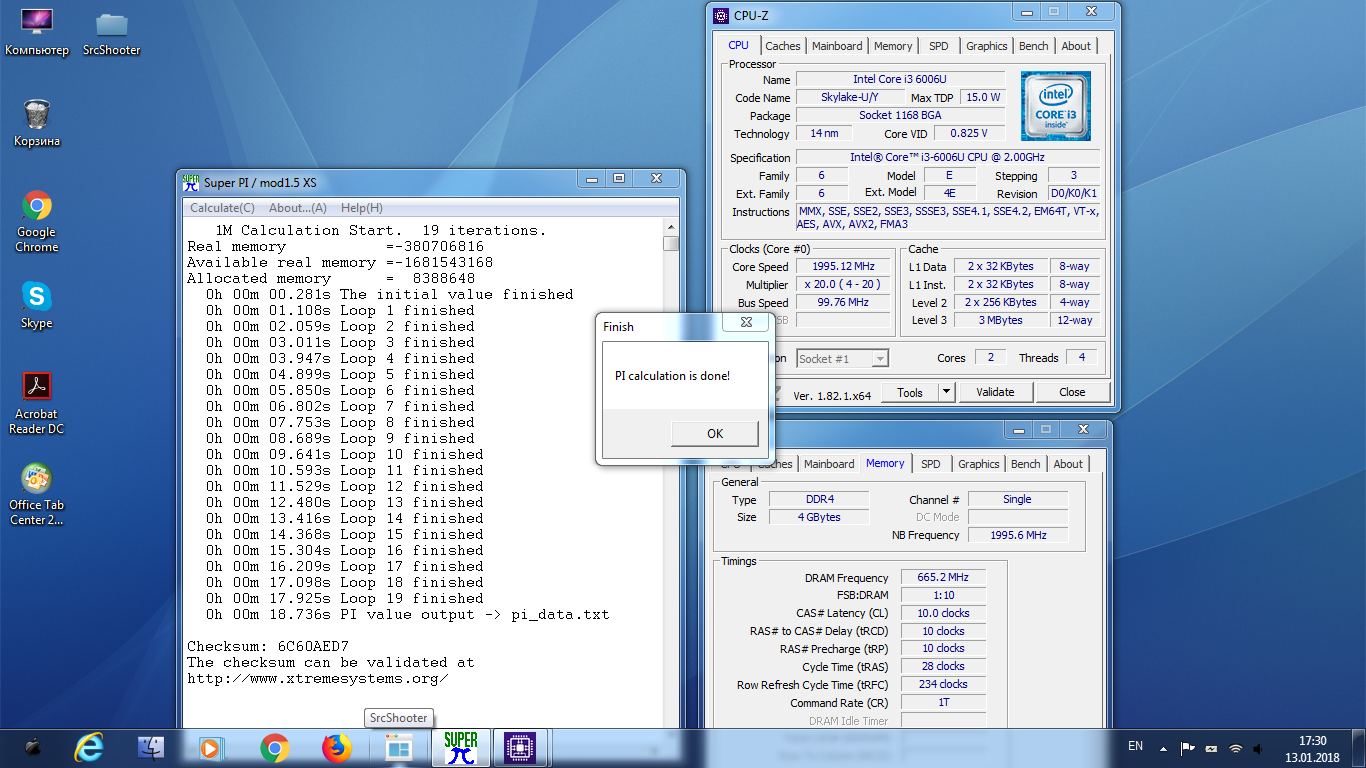Click the Intel Core i3 logo image
Image resolution: width=1366 pixels, height=768 pixels.
click(1055, 106)
